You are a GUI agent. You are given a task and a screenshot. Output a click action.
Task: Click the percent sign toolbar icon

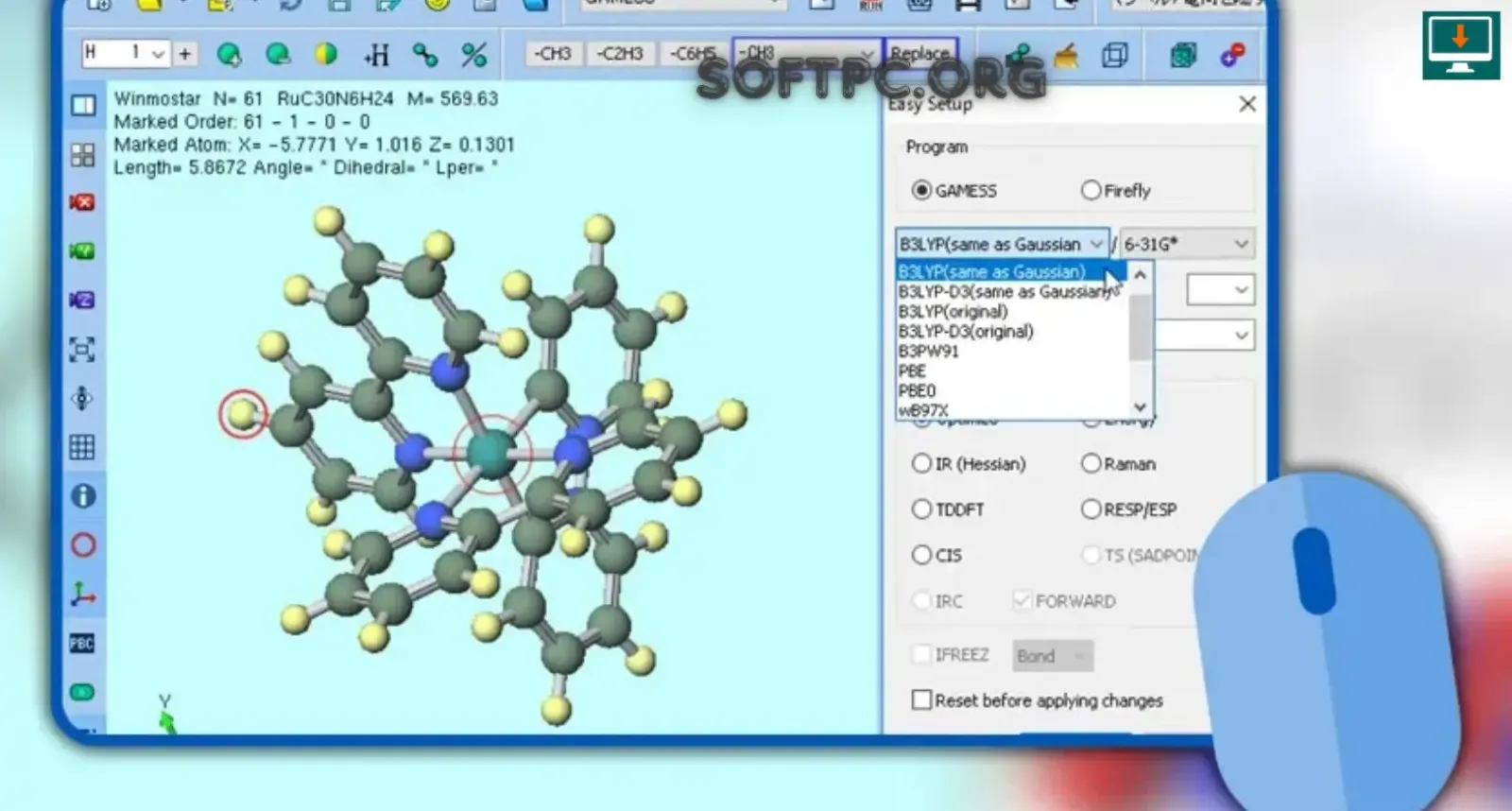pos(474,55)
